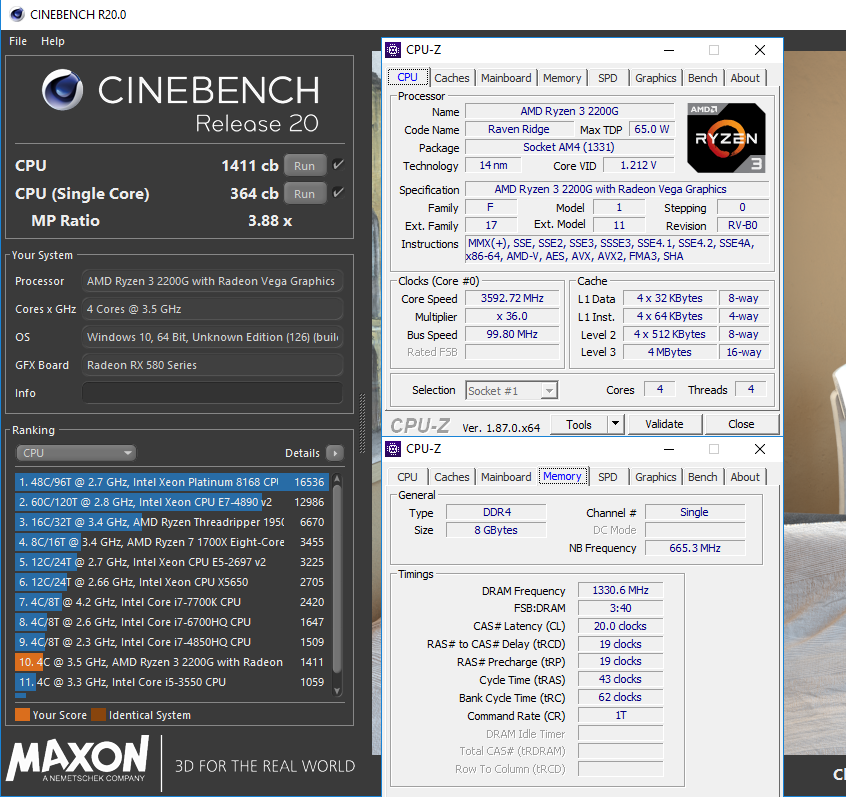Click the AMD Ryzen 3 processor logo
This screenshot has height=797, width=846.
726,138
